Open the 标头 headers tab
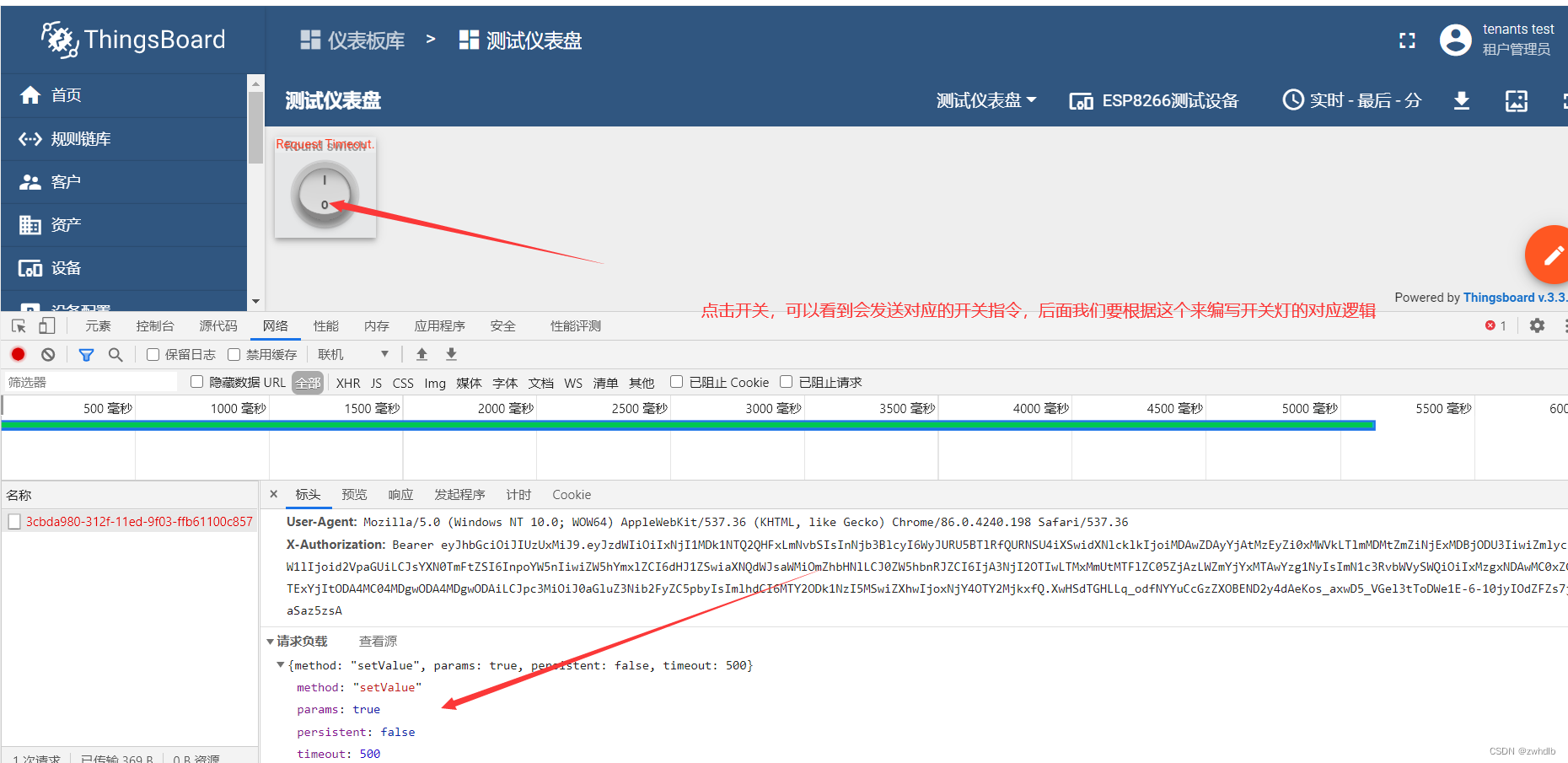The image size is (1568, 763). (308, 495)
